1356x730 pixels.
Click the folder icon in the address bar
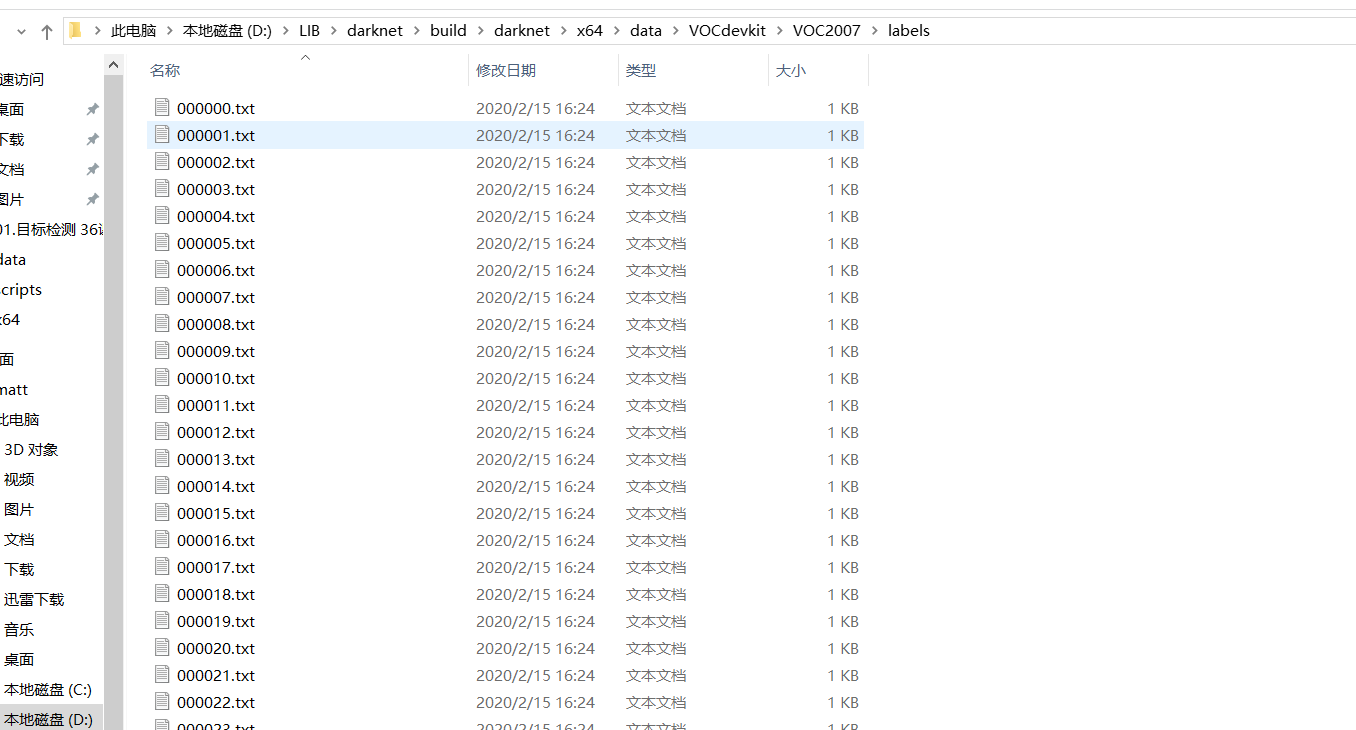coord(75,30)
